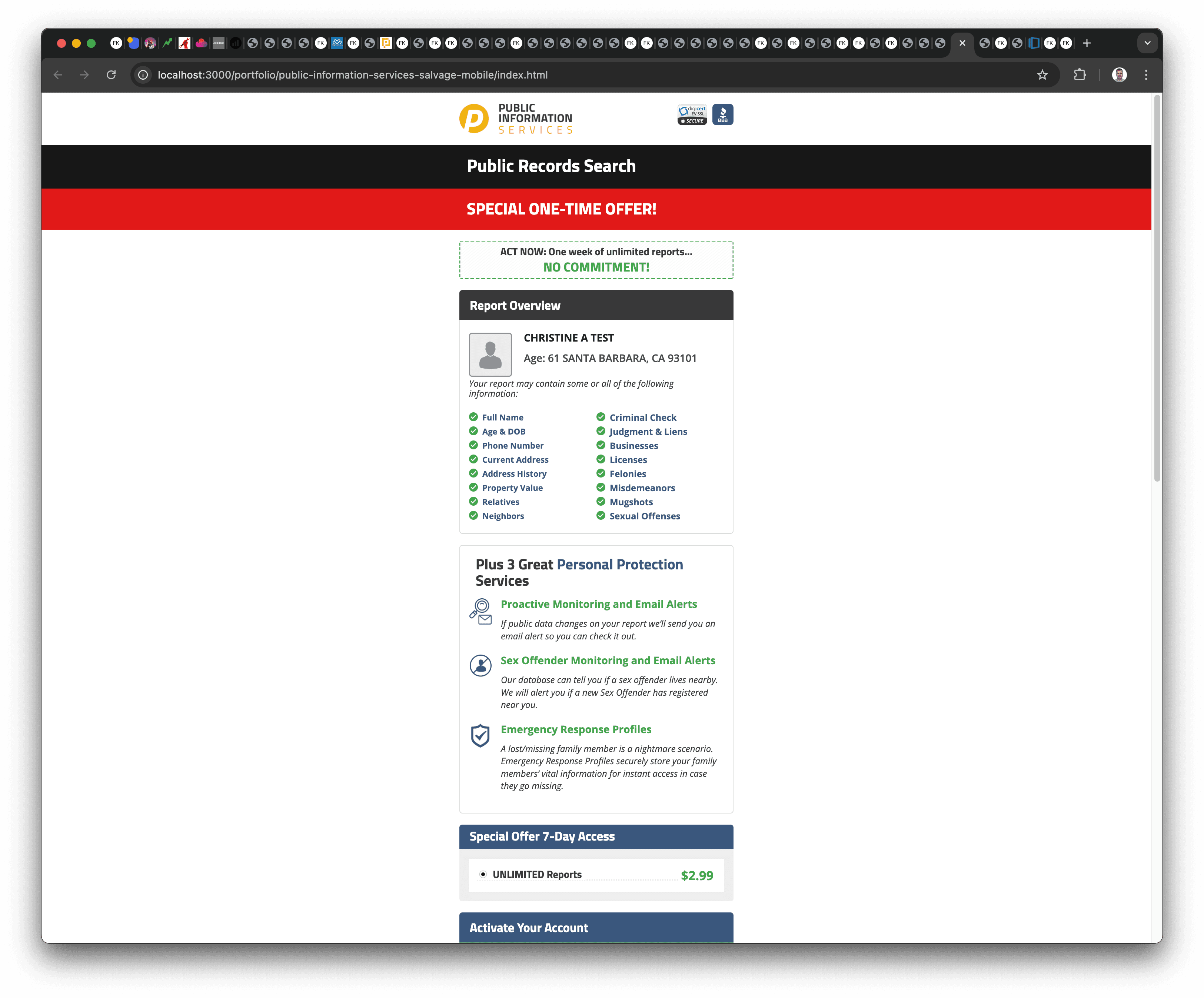Click the Proactive Monitoring magnifier-envelope icon
This screenshot has height=998, width=1204.
[480, 612]
